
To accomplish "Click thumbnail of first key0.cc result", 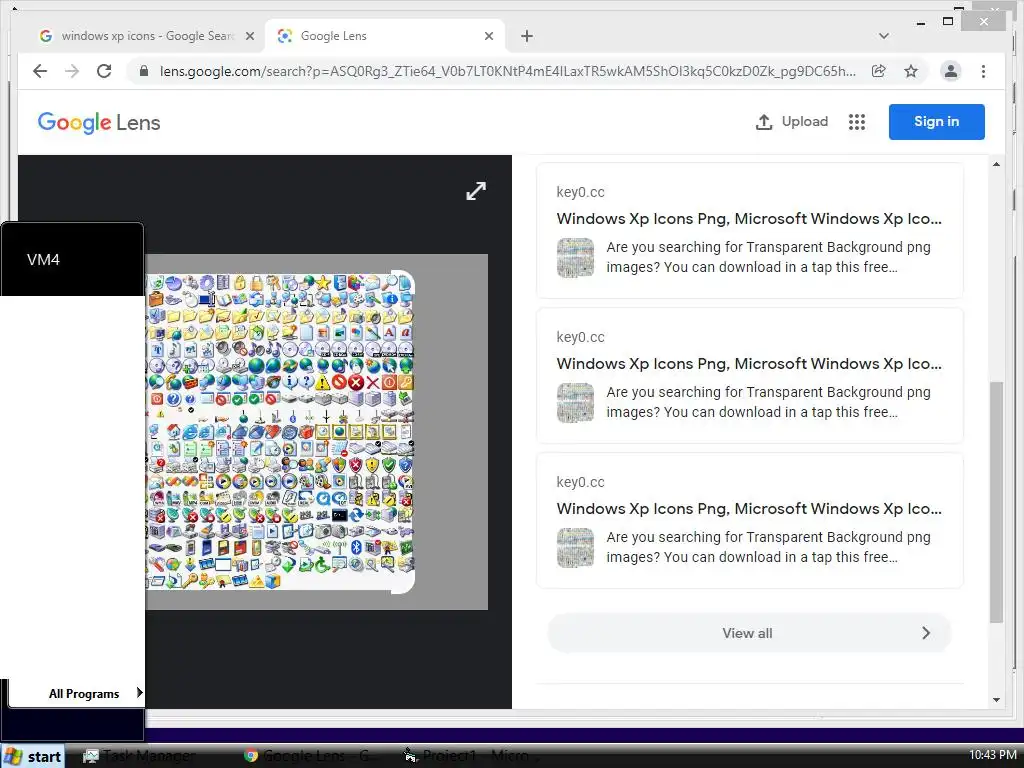I will click(575, 257).
